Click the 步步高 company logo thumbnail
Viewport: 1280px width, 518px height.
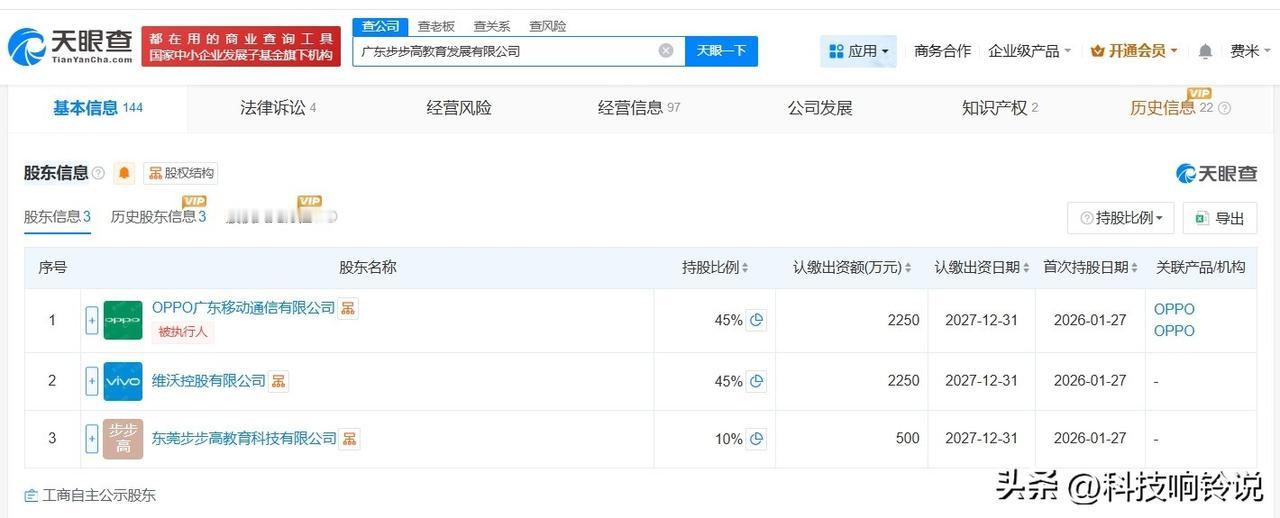(x=123, y=438)
